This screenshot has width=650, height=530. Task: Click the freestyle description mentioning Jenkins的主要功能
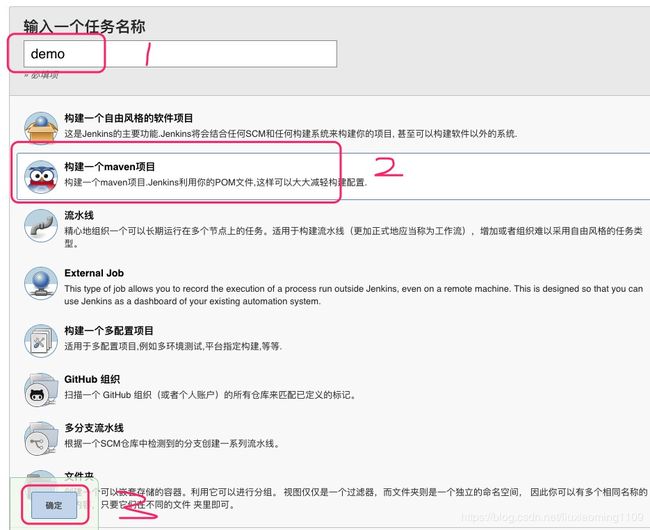click(x=291, y=134)
